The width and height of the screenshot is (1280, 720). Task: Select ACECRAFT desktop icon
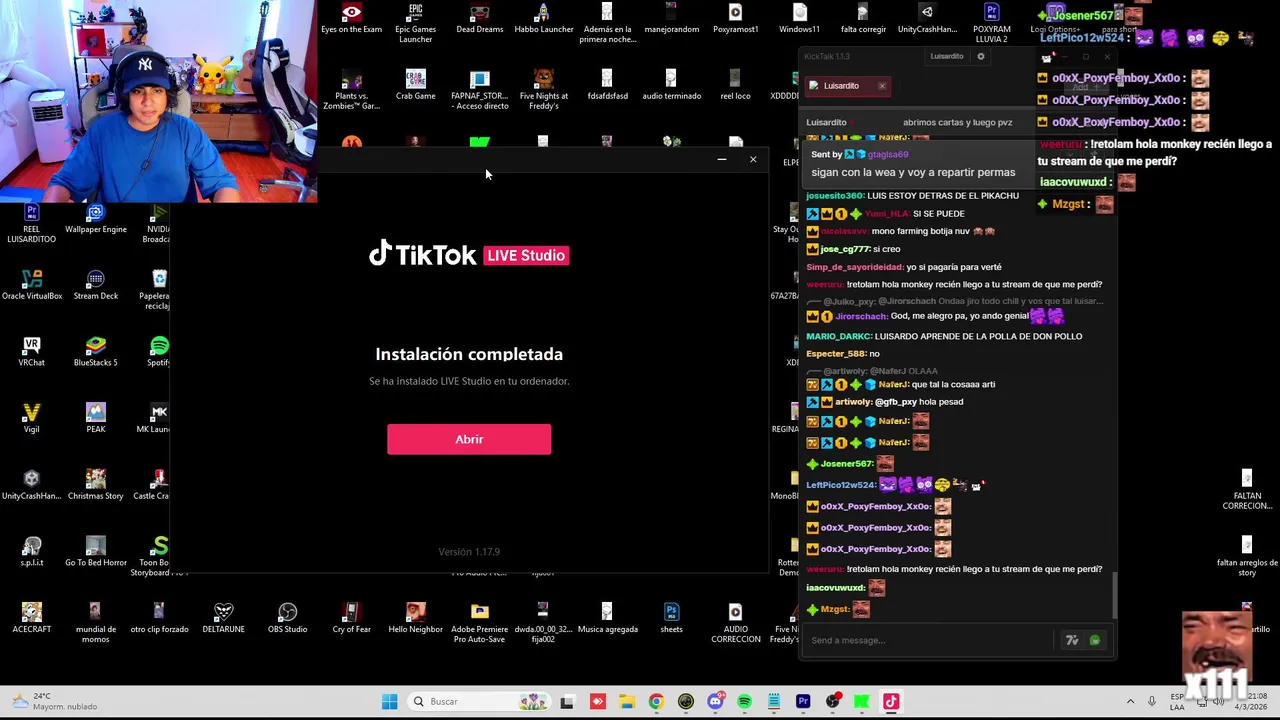(x=32, y=618)
